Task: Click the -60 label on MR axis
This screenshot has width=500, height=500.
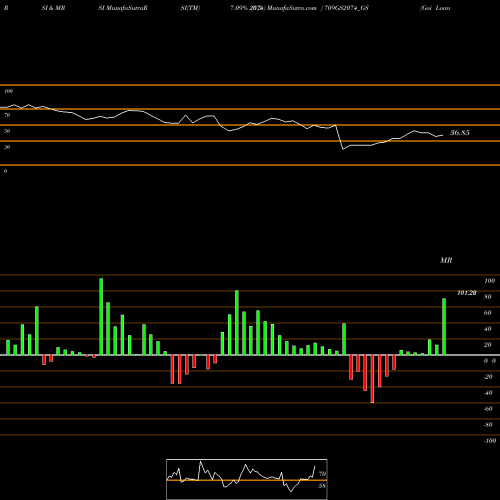Action: [x=488, y=409]
